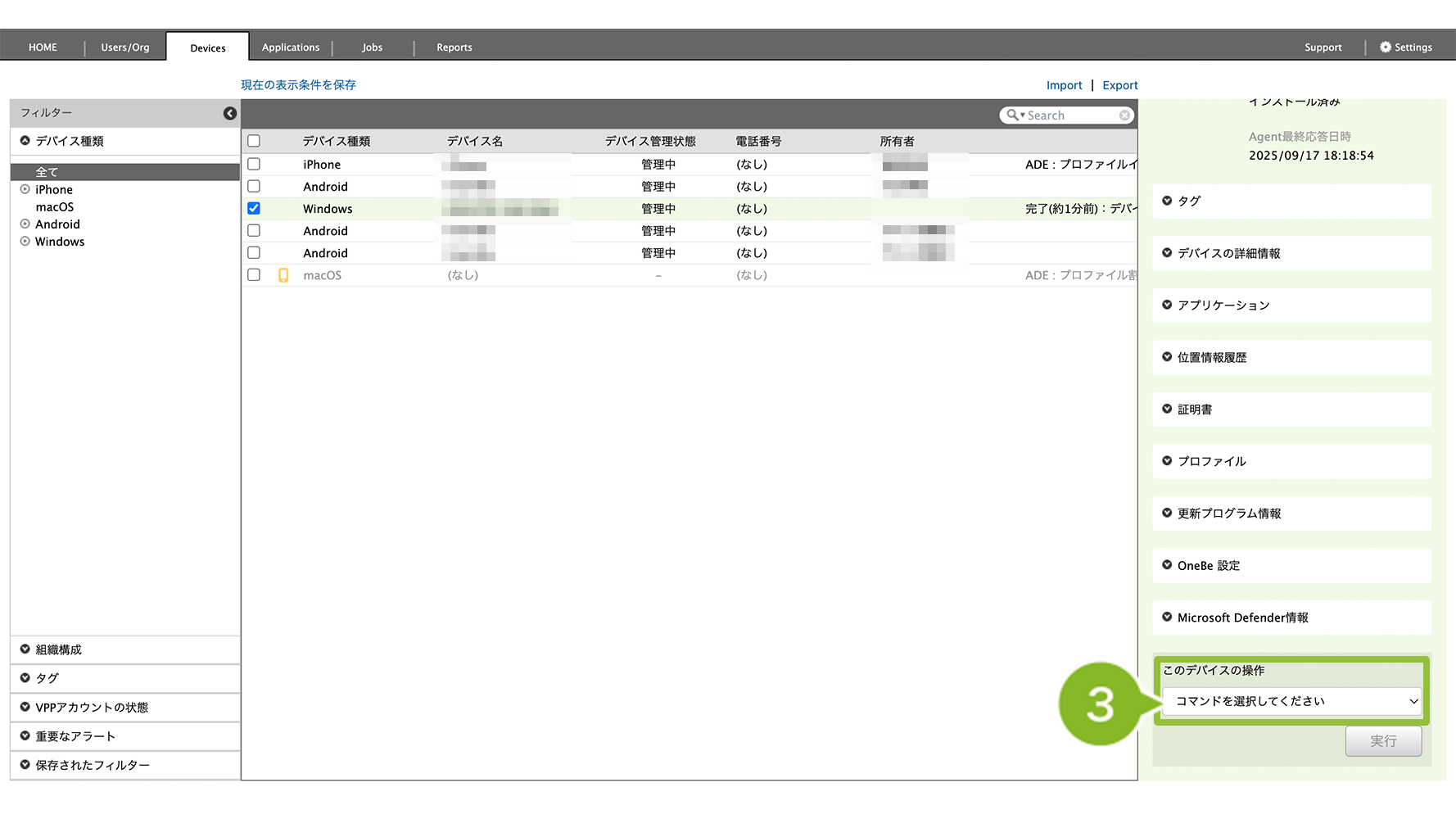Click the yellow device icon on macOS row

pos(283,275)
